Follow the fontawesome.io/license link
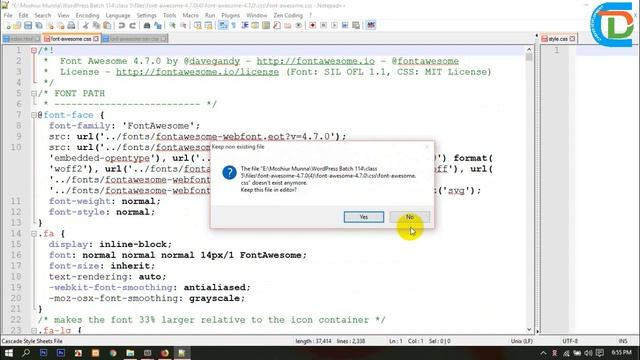 click(x=198, y=72)
